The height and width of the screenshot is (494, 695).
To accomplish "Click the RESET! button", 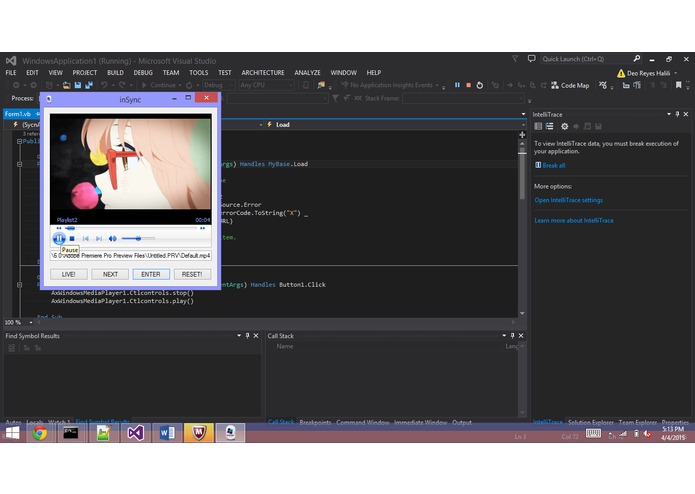I will [x=192, y=274].
